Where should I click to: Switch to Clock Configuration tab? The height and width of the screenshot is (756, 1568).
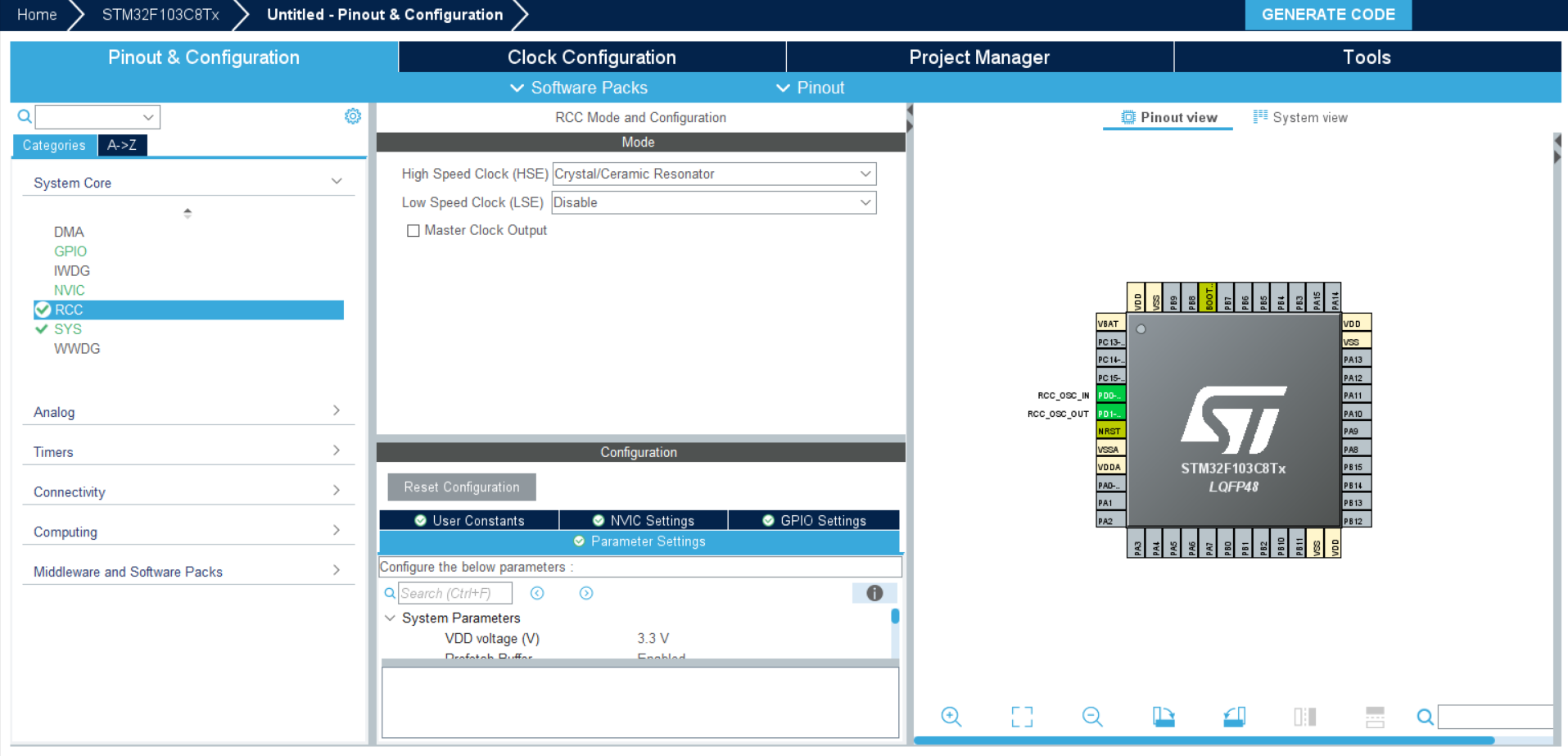(x=592, y=57)
